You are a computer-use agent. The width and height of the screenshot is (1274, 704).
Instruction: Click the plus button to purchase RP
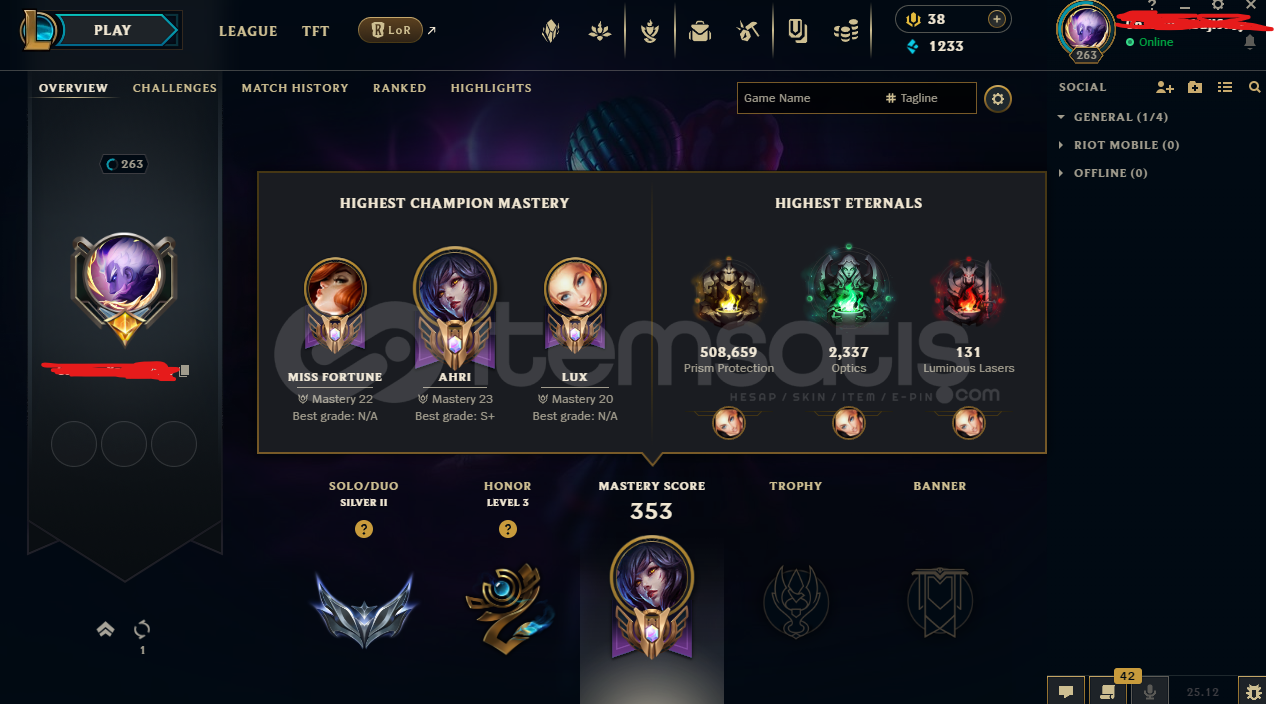click(996, 19)
